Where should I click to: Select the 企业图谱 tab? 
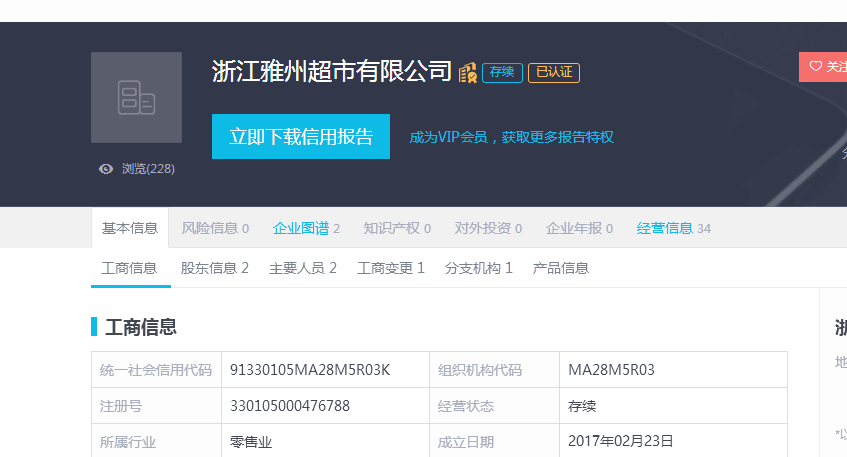coord(306,228)
